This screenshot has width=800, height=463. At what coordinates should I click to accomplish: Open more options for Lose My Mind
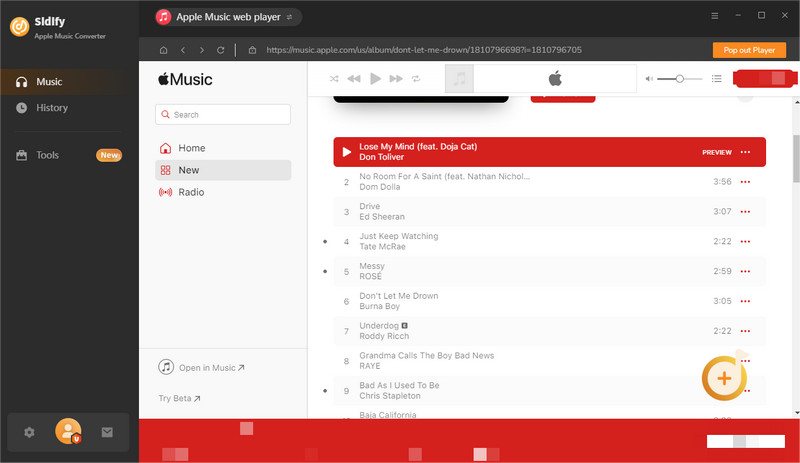(x=745, y=152)
